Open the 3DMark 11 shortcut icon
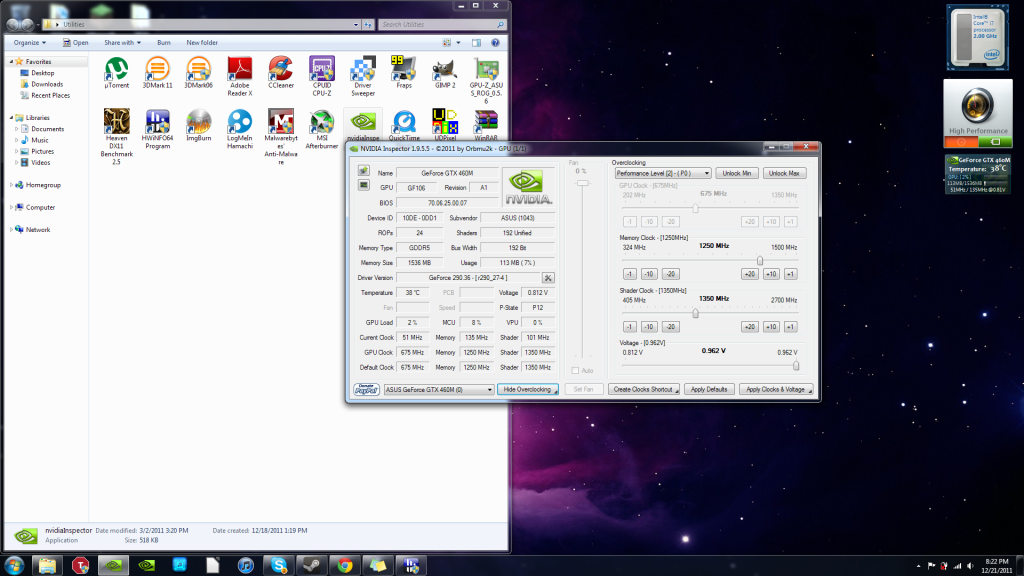1024x576 pixels. point(157,72)
